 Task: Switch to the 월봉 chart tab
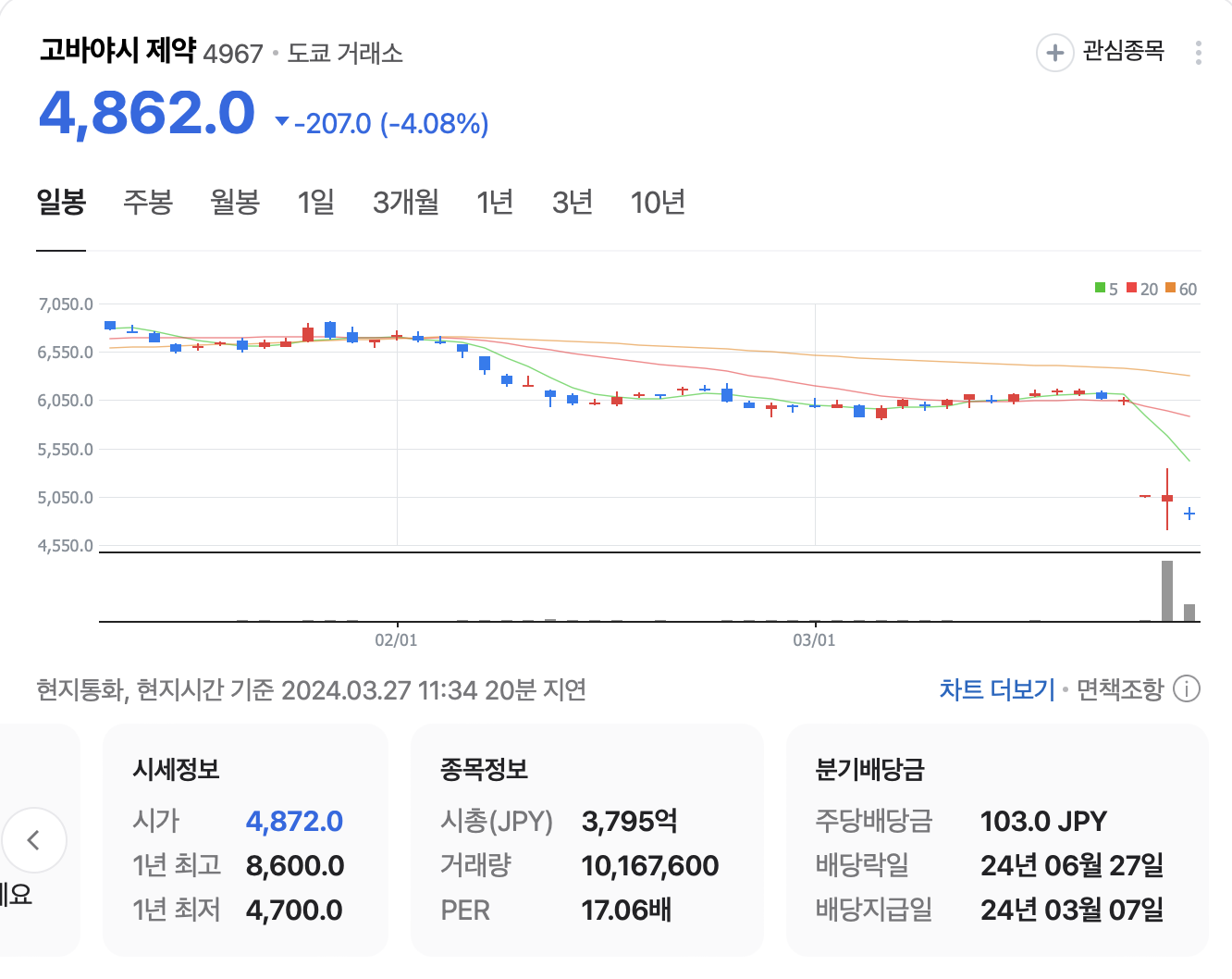pyautogui.click(x=235, y=202)
